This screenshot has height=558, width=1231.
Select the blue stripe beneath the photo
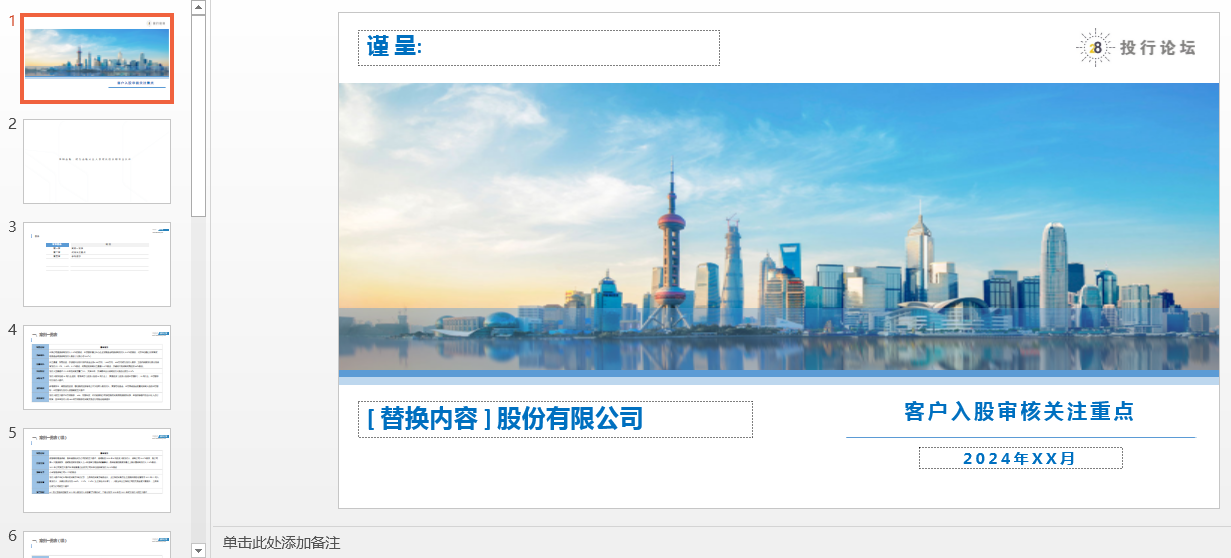coord(779,377)
